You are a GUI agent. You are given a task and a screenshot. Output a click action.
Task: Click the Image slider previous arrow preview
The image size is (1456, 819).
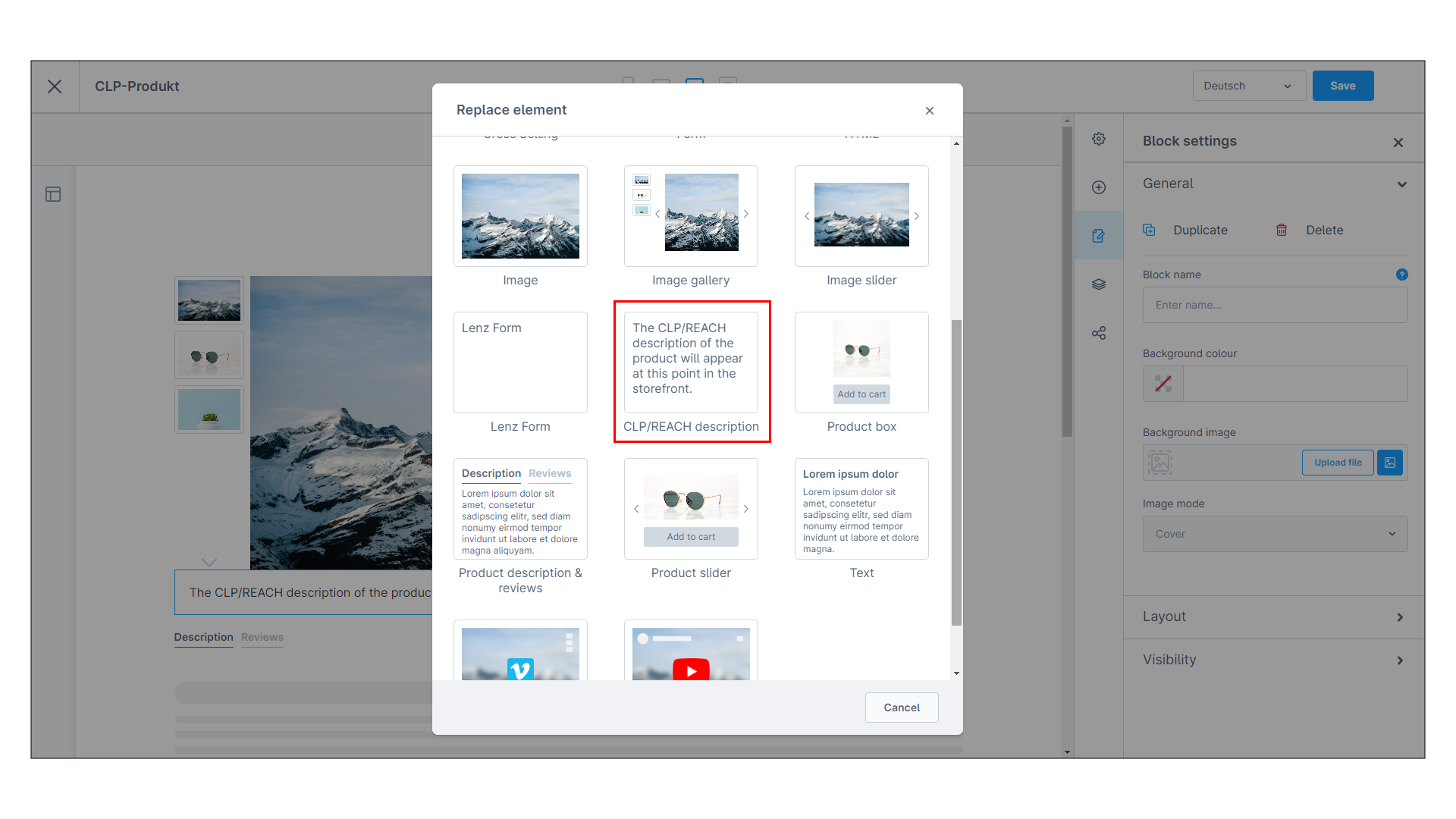[807, 216]
